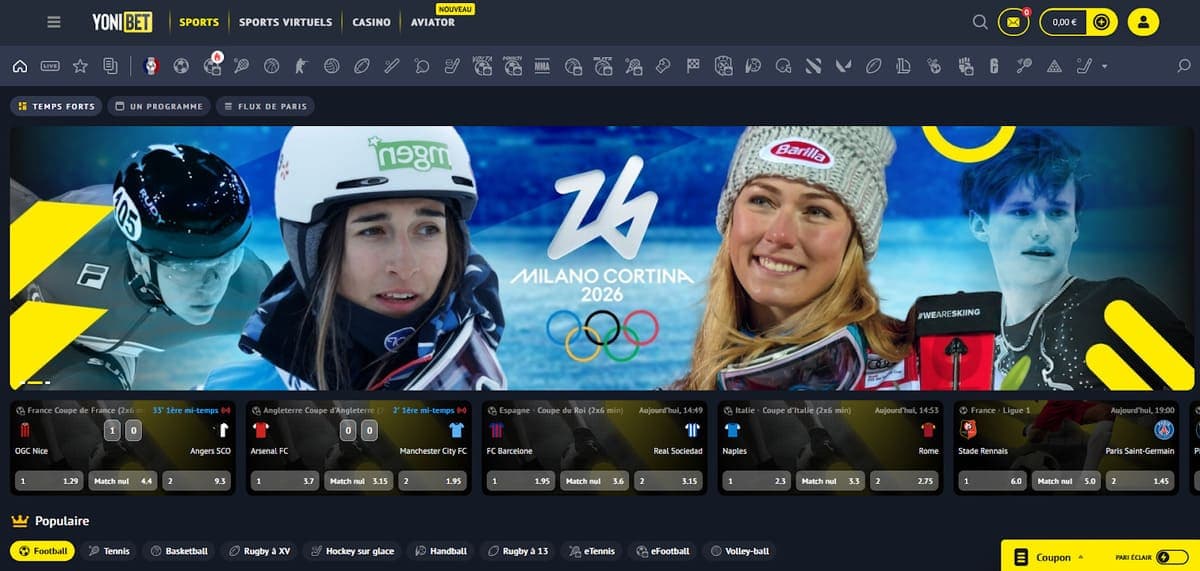1200x571 pixels.
Task: Select Football popular filter chip
Action: click(42, 551)
